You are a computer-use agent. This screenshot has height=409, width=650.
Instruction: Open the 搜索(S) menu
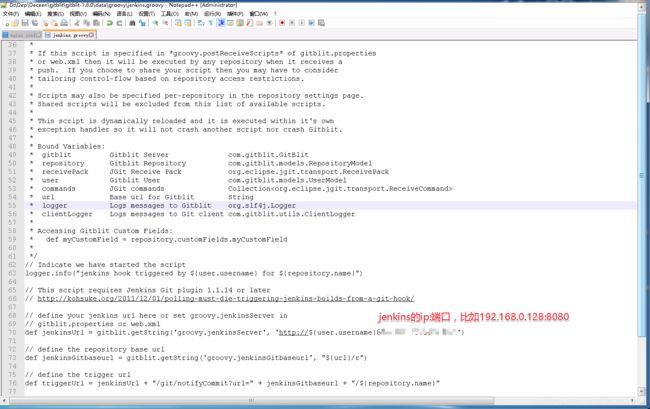[56, 14]
